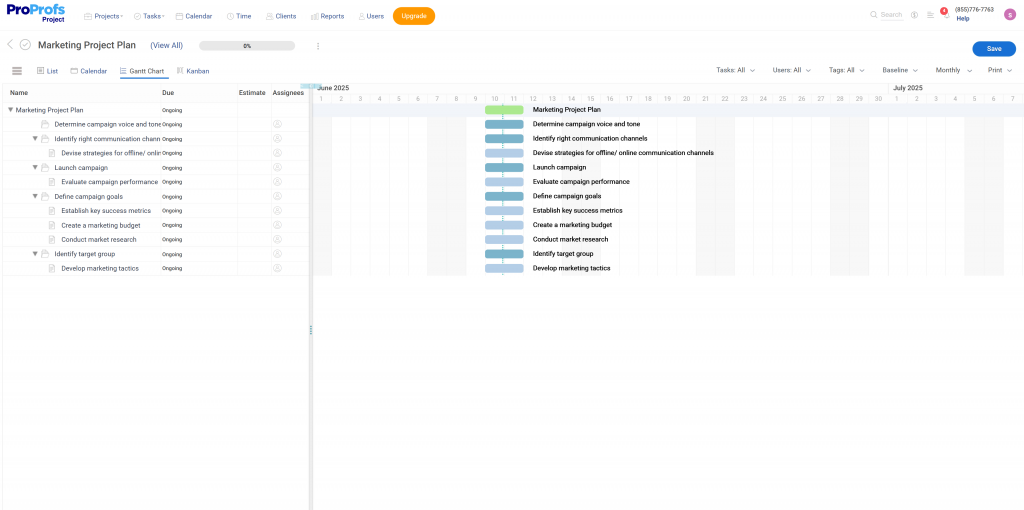
Task: Open the Print dropdown
Action: [x=1000, y=71]
